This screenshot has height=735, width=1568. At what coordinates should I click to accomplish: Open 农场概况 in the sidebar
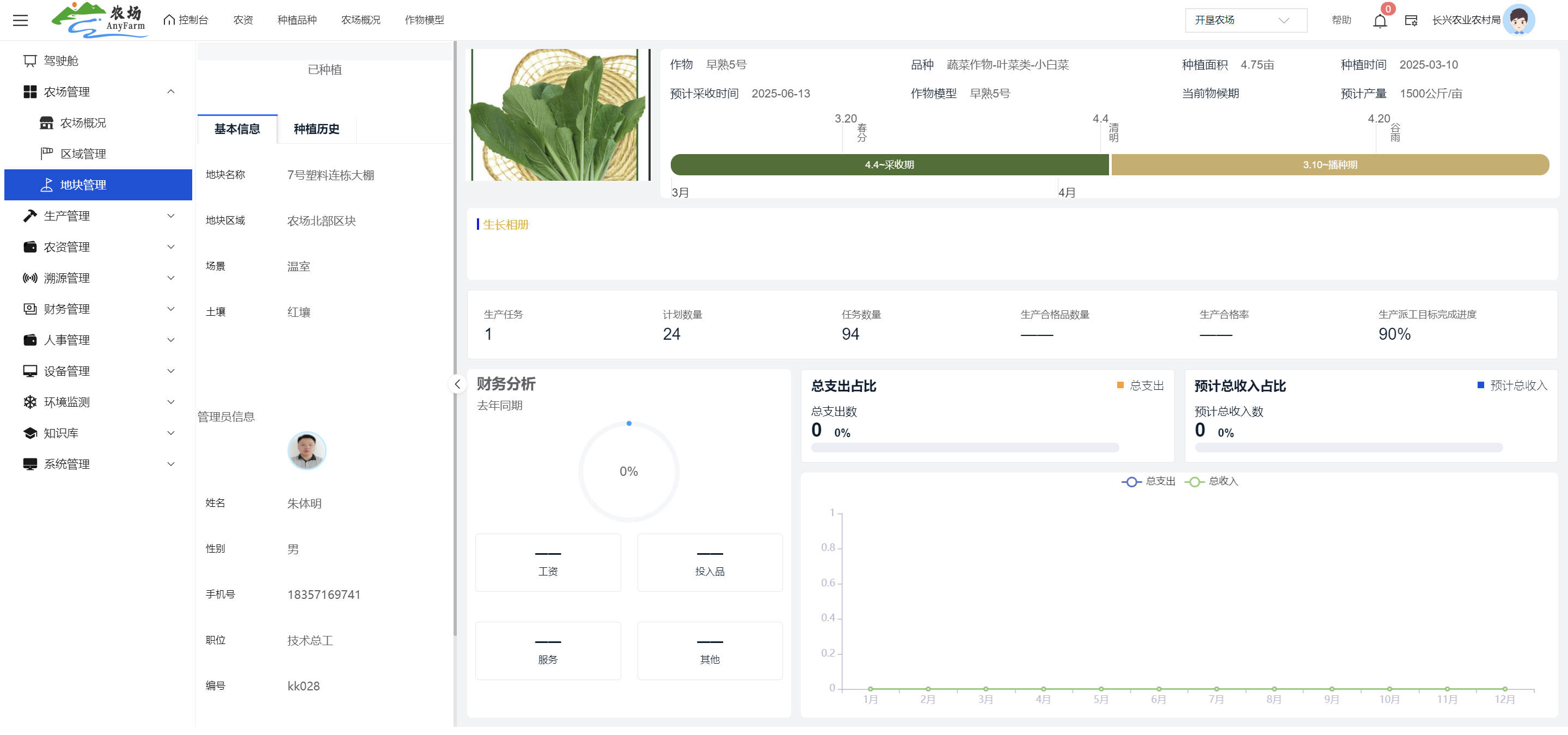pos(83,123)
